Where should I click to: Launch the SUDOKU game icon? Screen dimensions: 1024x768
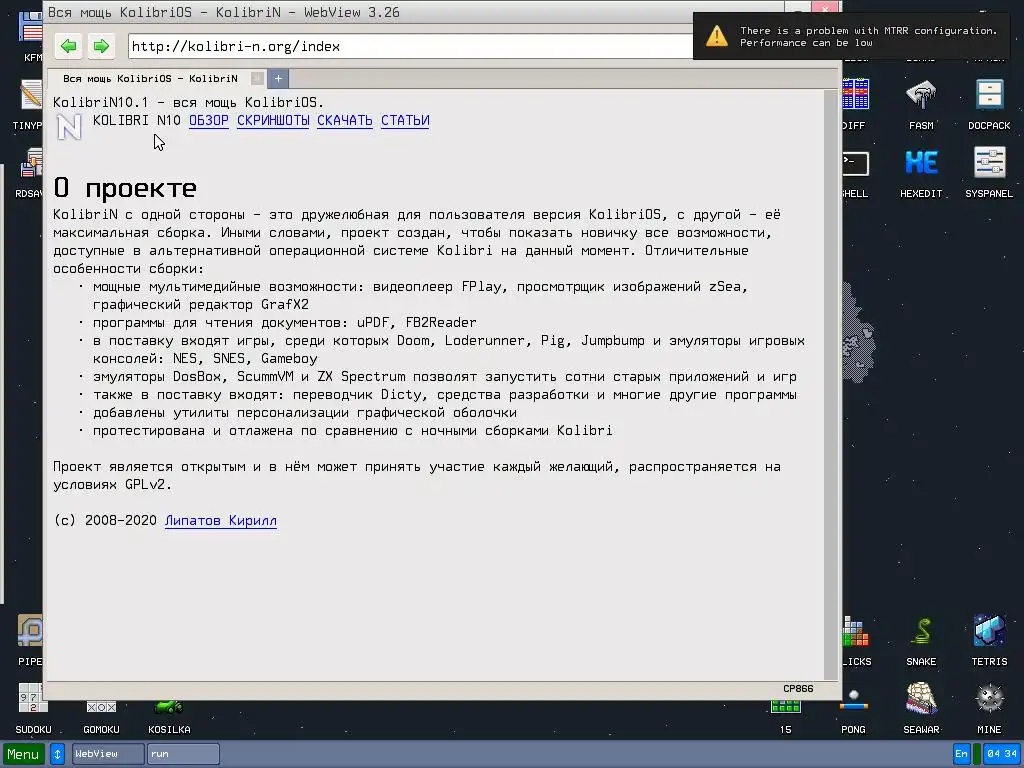coord(33,709)
